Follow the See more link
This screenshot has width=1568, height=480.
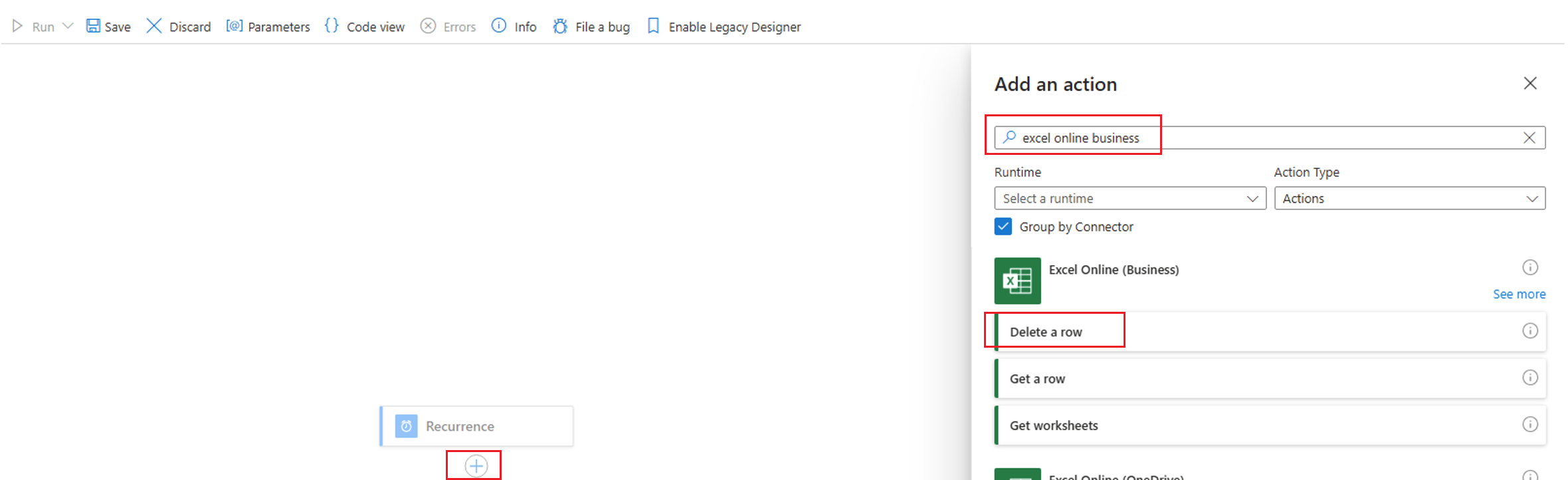tap(1519, 294)
